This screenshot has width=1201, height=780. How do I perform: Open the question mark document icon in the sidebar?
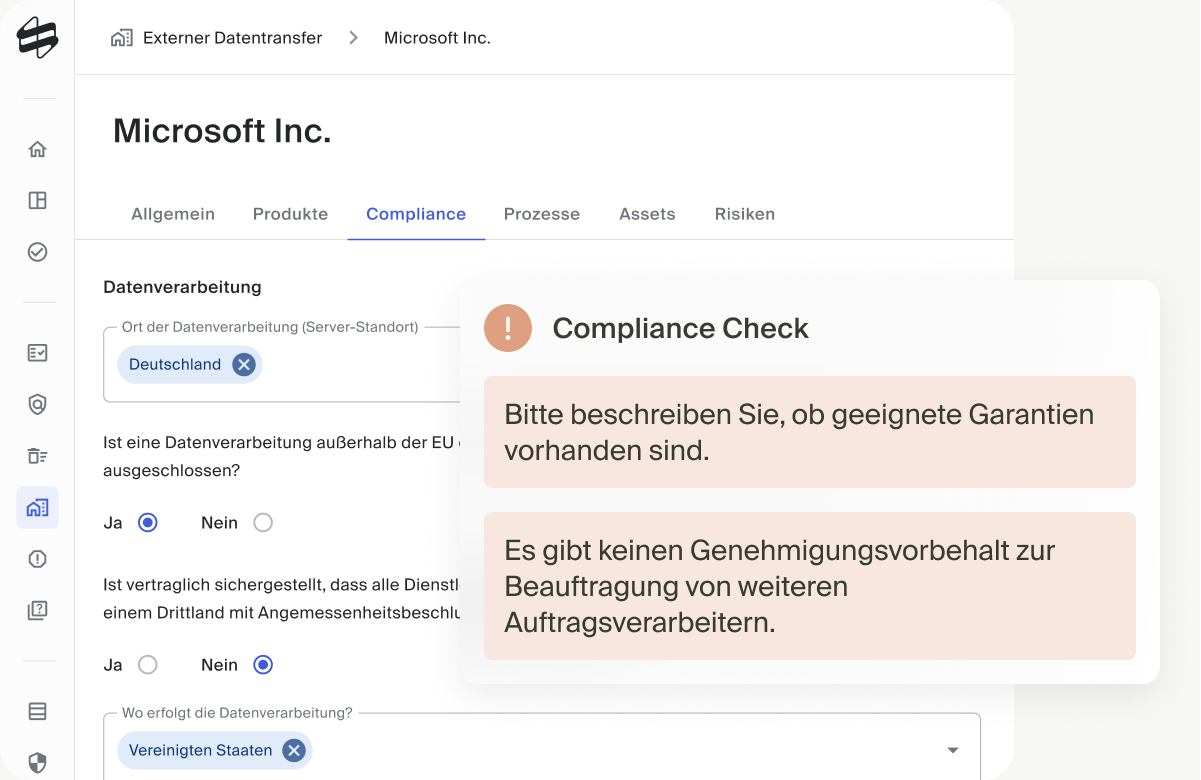click(37, 610)
